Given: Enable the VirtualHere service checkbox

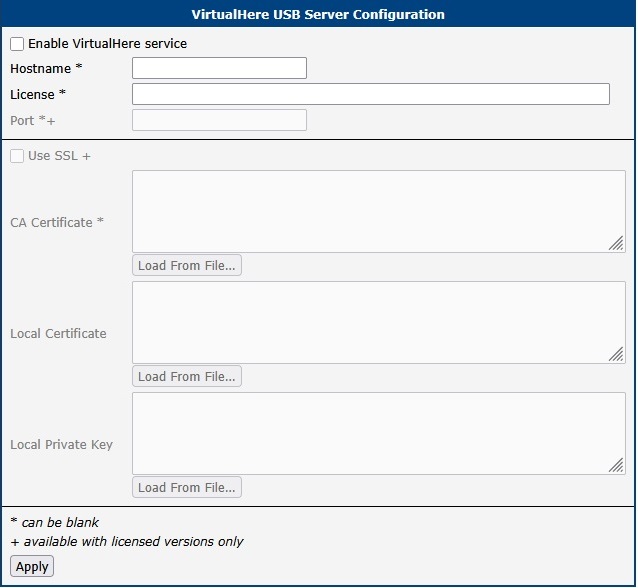Looking at the screenshot, I should [x=17, y=44].
